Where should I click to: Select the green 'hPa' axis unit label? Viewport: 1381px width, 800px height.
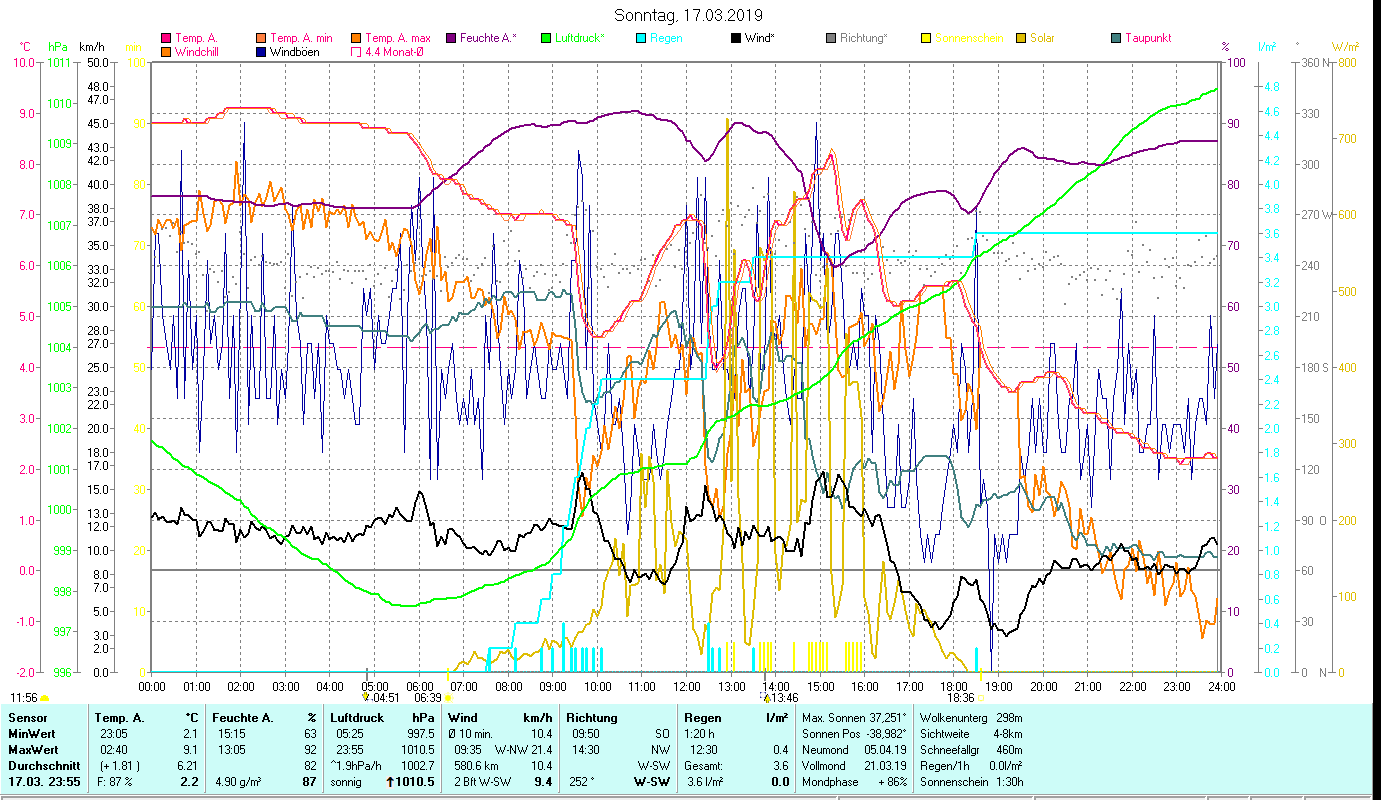(59, 47)
